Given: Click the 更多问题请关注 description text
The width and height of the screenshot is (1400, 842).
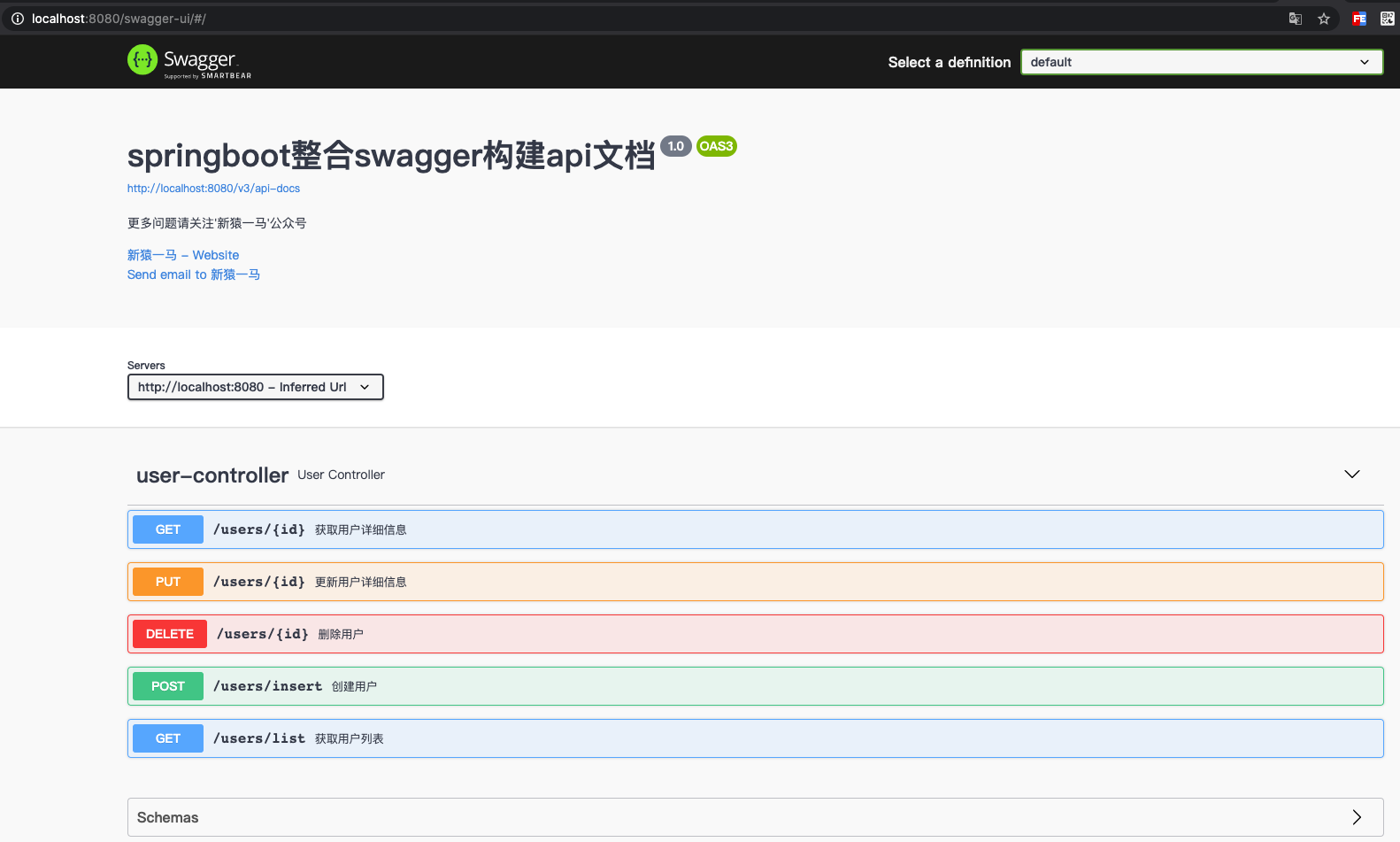Looking at the screenshot, I should (217, 223).
